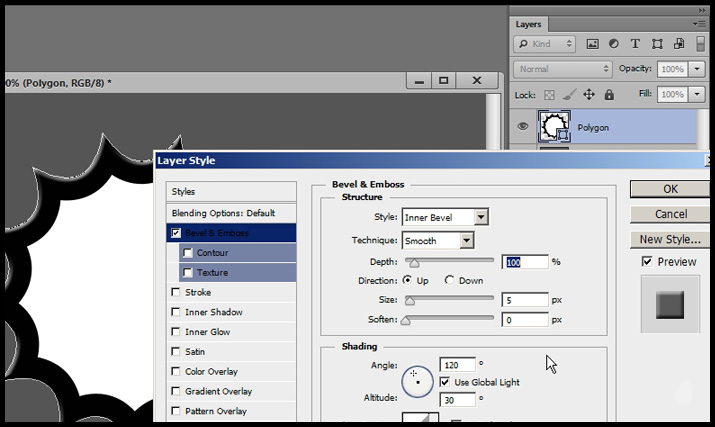The height and width of the screenshot is (427, 715).
Task: Click the lock transparent pixels icon
Action: [x=549, y=94]
